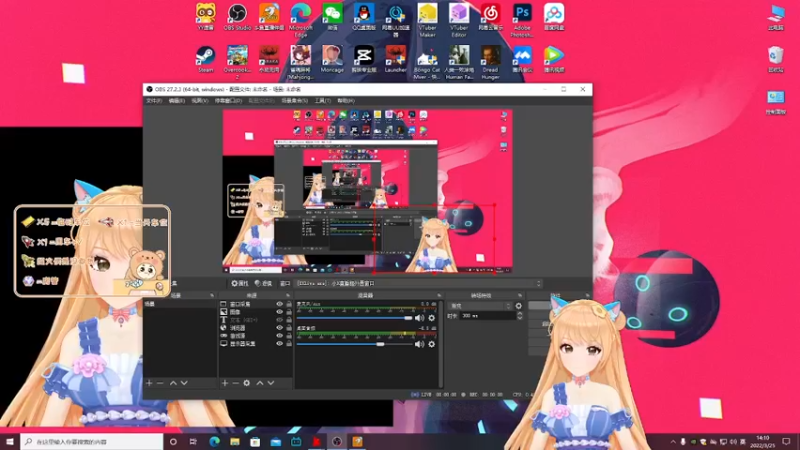Click the 桌面音频 volume slider
800x450 pixels.
(355, 344)
